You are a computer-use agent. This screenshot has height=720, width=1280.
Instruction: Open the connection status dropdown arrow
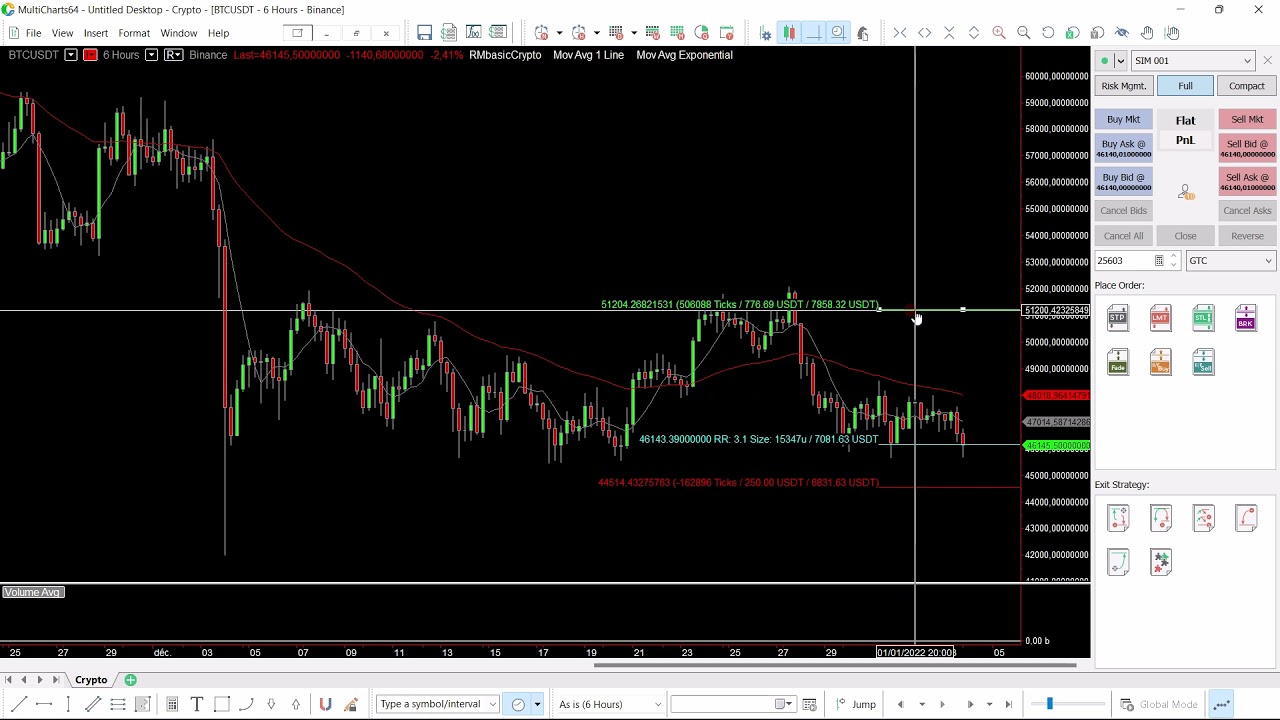pyautogui.click(x=1120, y=61)
